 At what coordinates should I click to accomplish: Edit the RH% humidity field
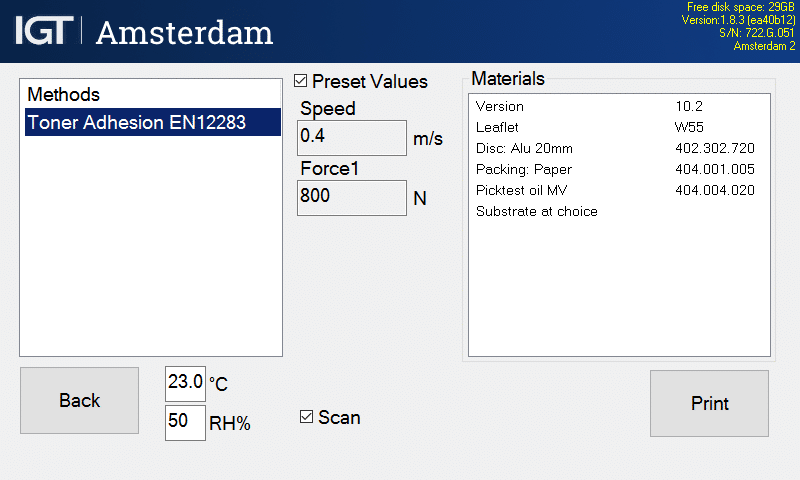coord(185,422)
